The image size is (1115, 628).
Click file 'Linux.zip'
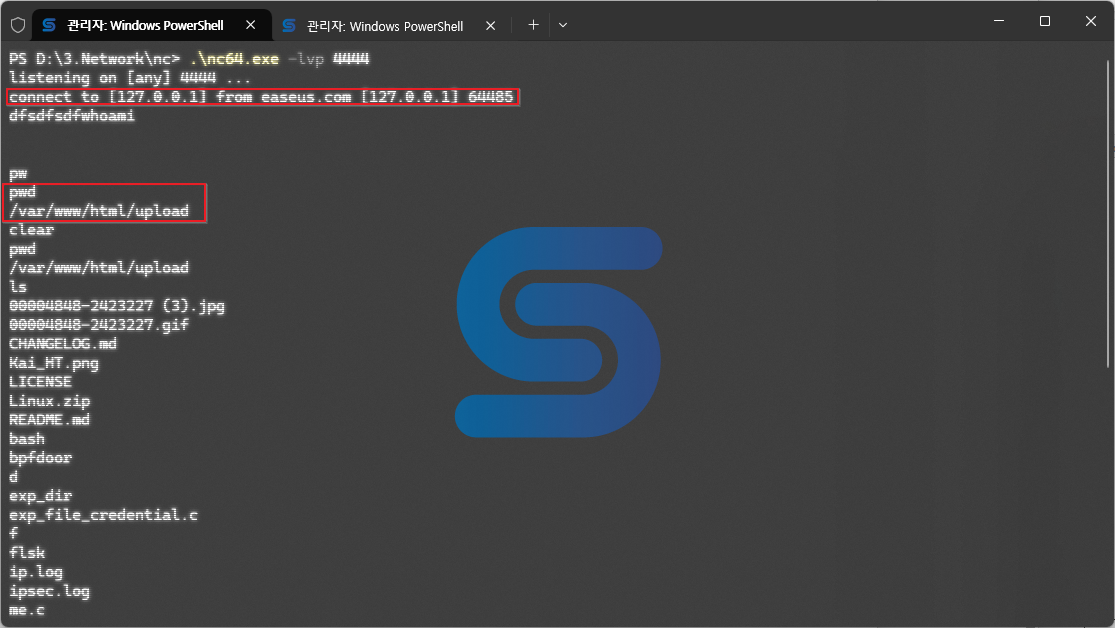(49, 401)
